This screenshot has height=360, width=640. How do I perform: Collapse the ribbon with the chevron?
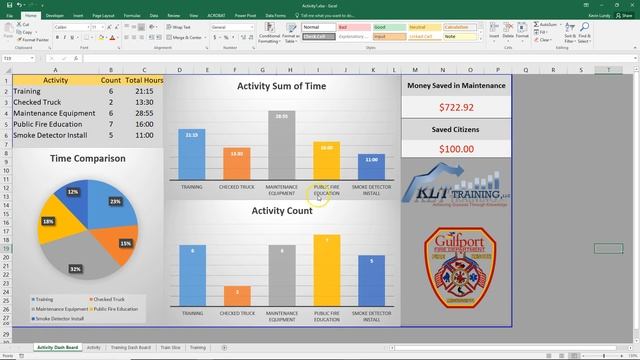tap(635, 48)
